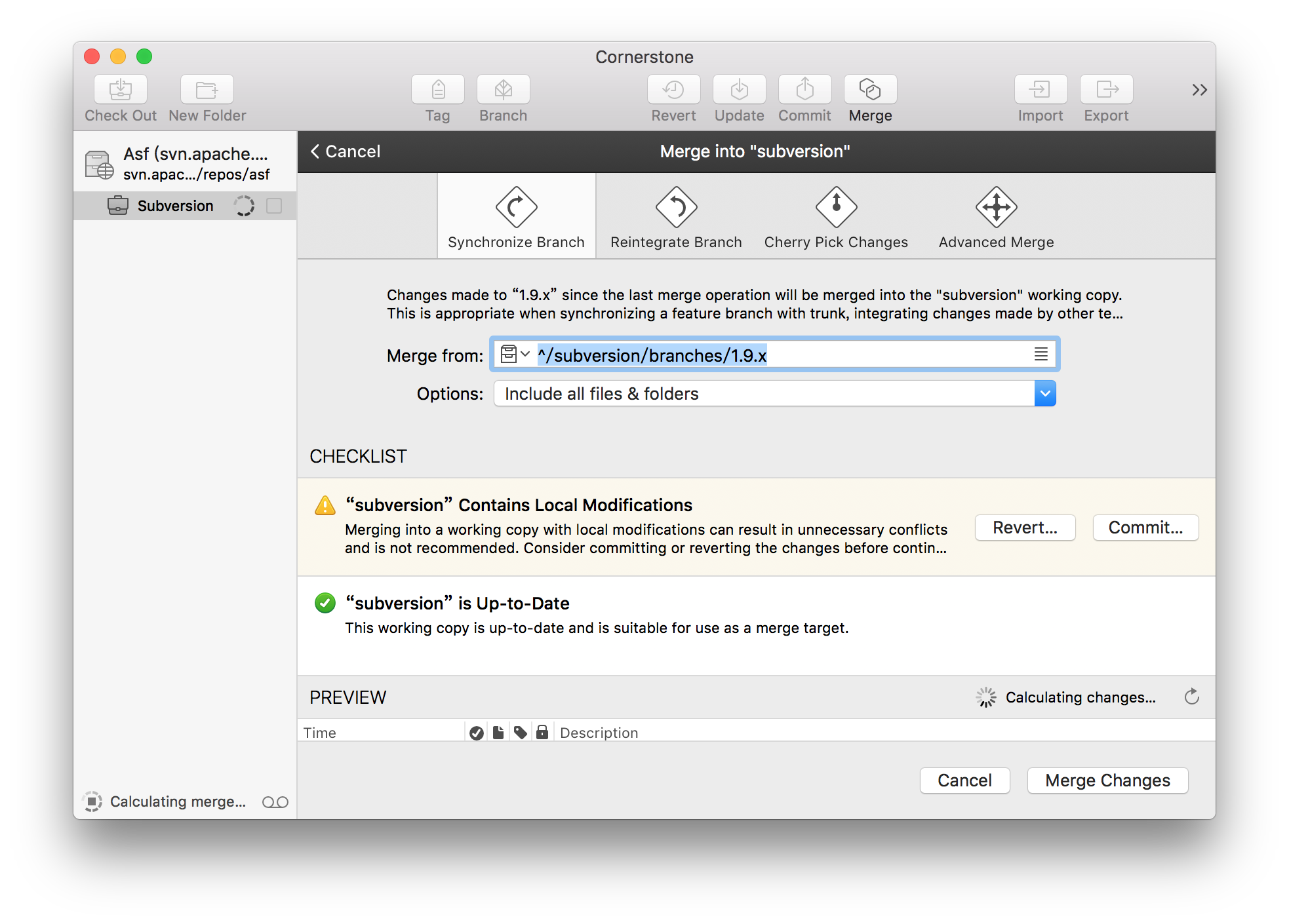Open the toolbar overflow chevron
1289x924 pixels.
point(1199,90)
